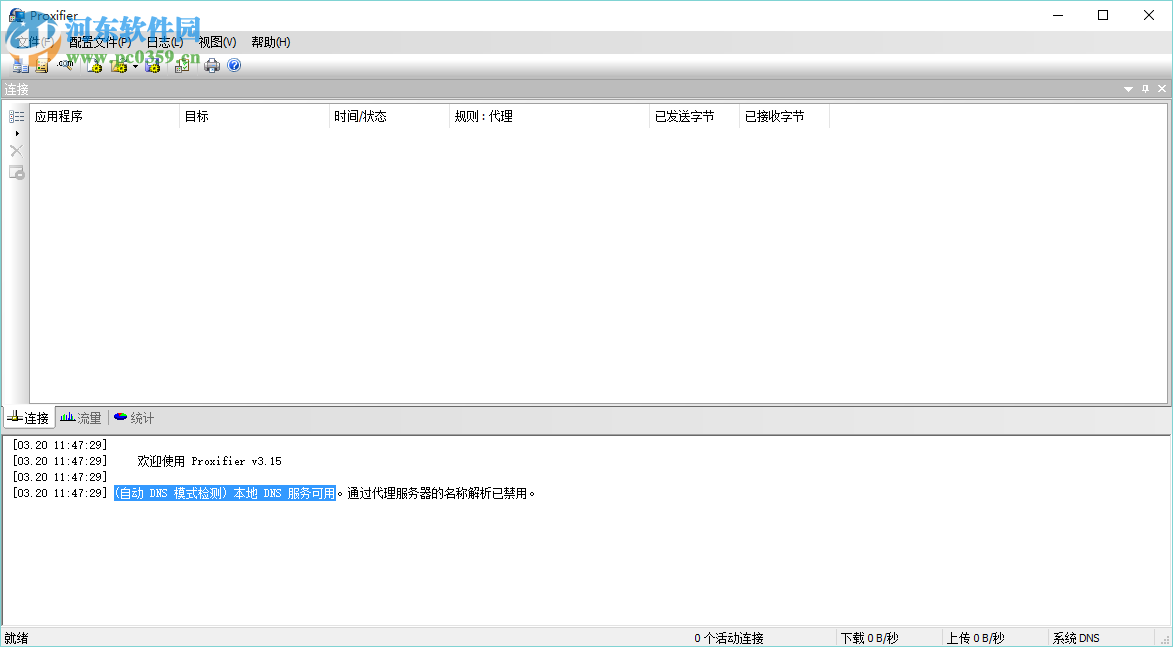
Task: Click the close connection X icon
Action: (15, 150)
